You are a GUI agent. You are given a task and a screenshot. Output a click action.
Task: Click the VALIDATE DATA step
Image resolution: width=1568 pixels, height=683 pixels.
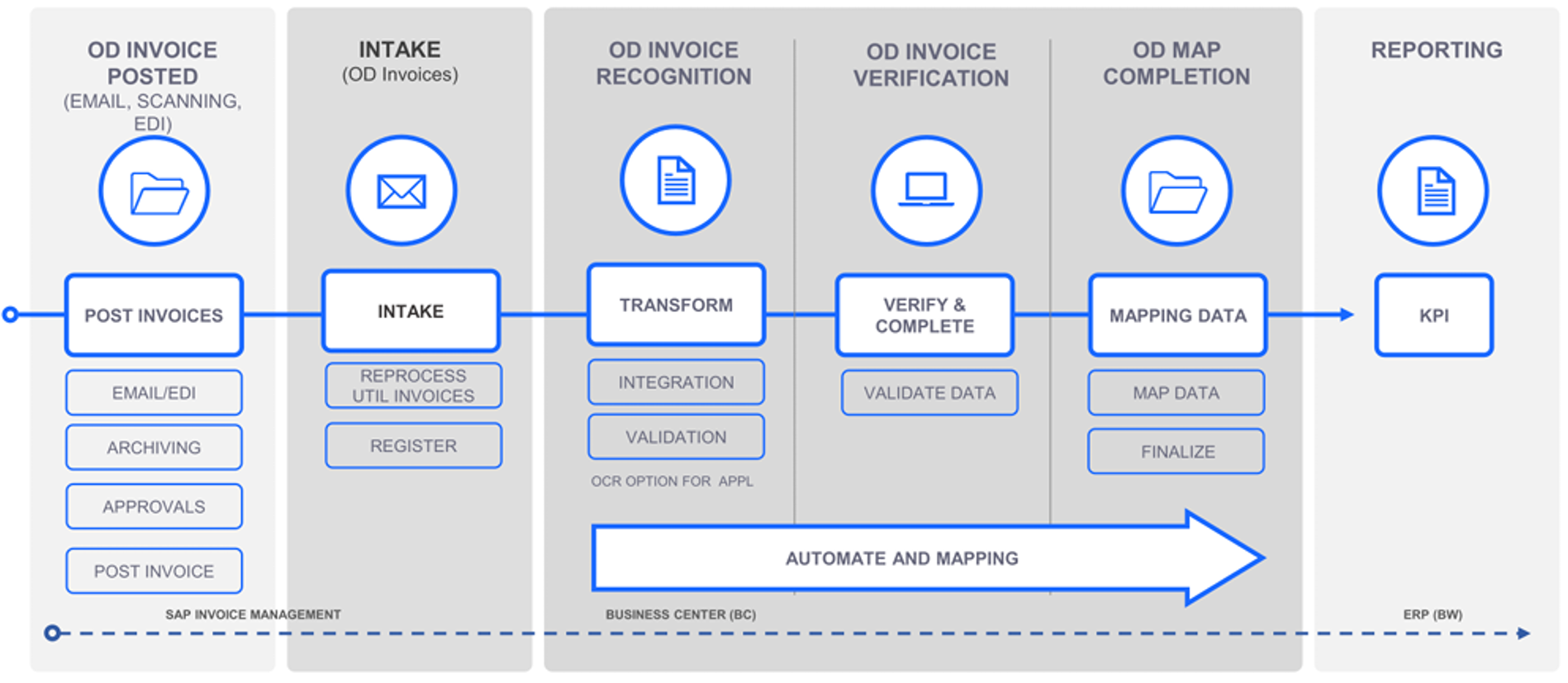[x=929, y=393]
